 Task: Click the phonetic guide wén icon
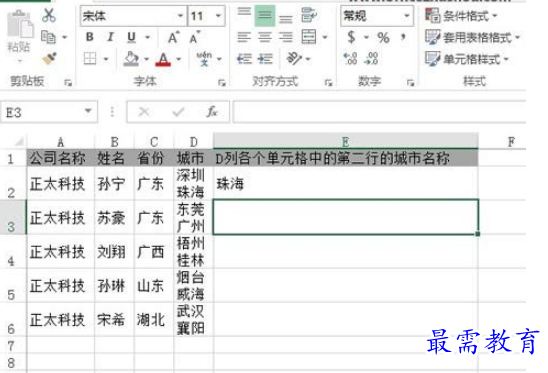pos(204,58)
